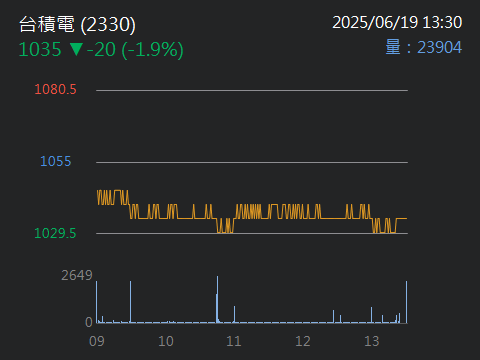Click the volume axis zero label
This screenshot has width=480, height=360.
pos(89,322)
